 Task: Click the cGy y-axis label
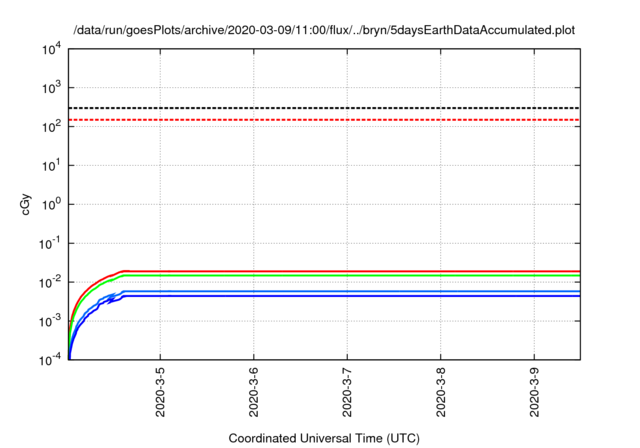pyautogui.click(x=25, y=205)
